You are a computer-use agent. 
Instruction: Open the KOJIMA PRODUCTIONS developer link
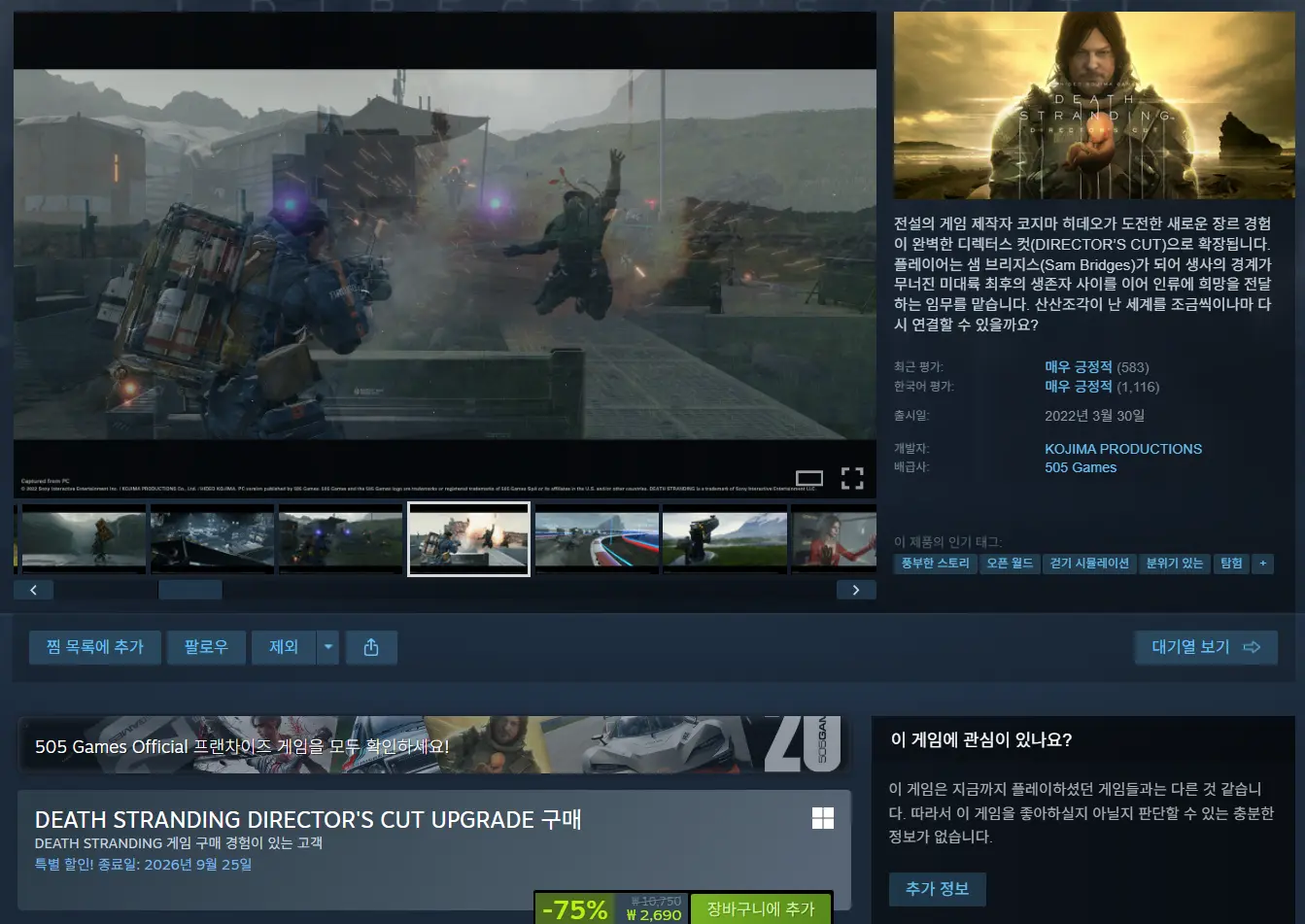tap(1123, 449)
